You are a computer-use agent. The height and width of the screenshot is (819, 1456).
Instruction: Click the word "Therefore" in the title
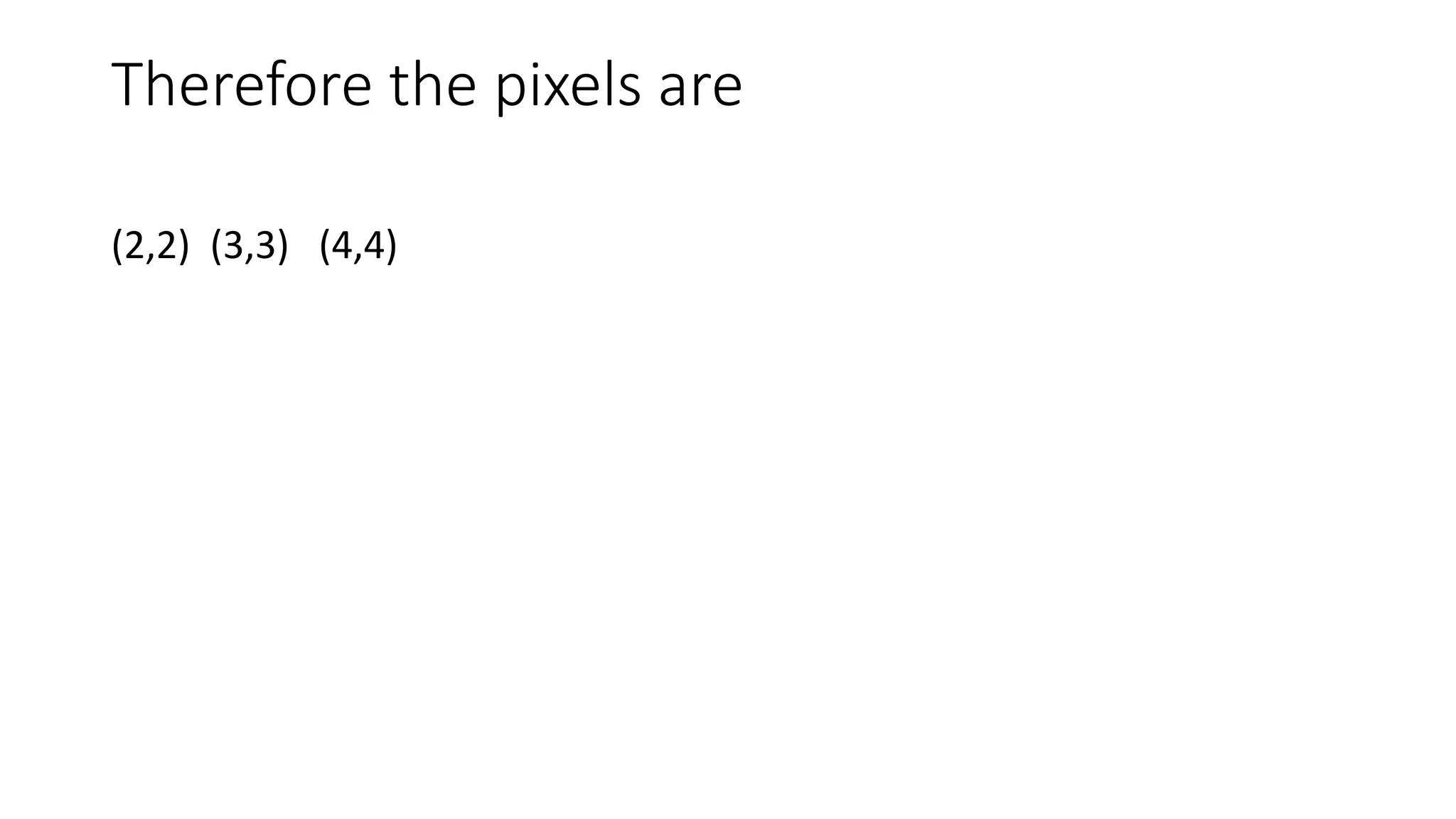point(242,85)
